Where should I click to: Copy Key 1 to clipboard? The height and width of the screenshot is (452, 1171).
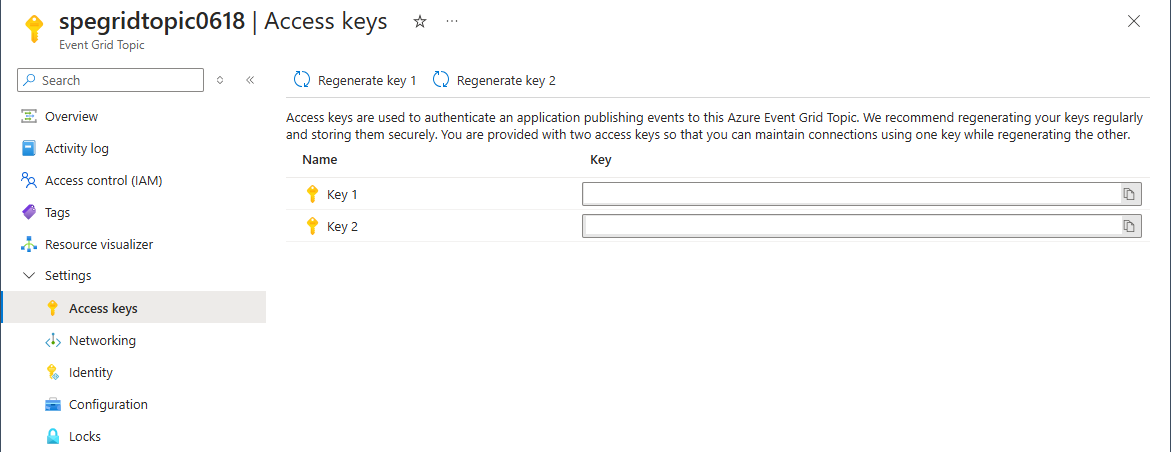click(1128, 194)
